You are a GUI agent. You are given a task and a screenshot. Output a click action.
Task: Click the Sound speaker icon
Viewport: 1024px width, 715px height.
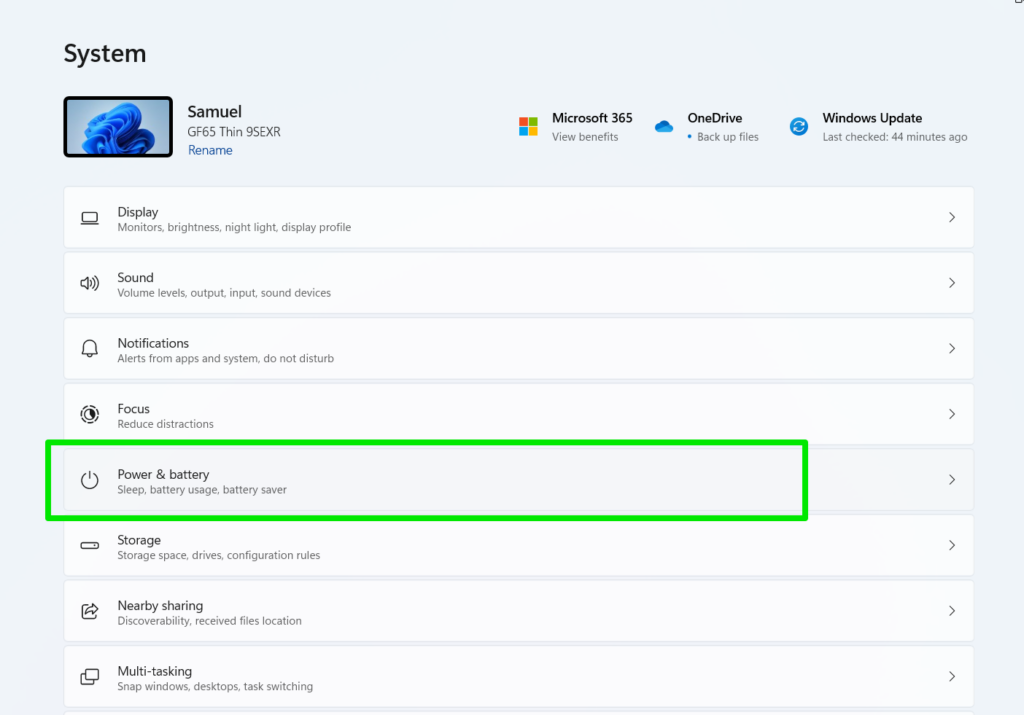coord(89,283)
